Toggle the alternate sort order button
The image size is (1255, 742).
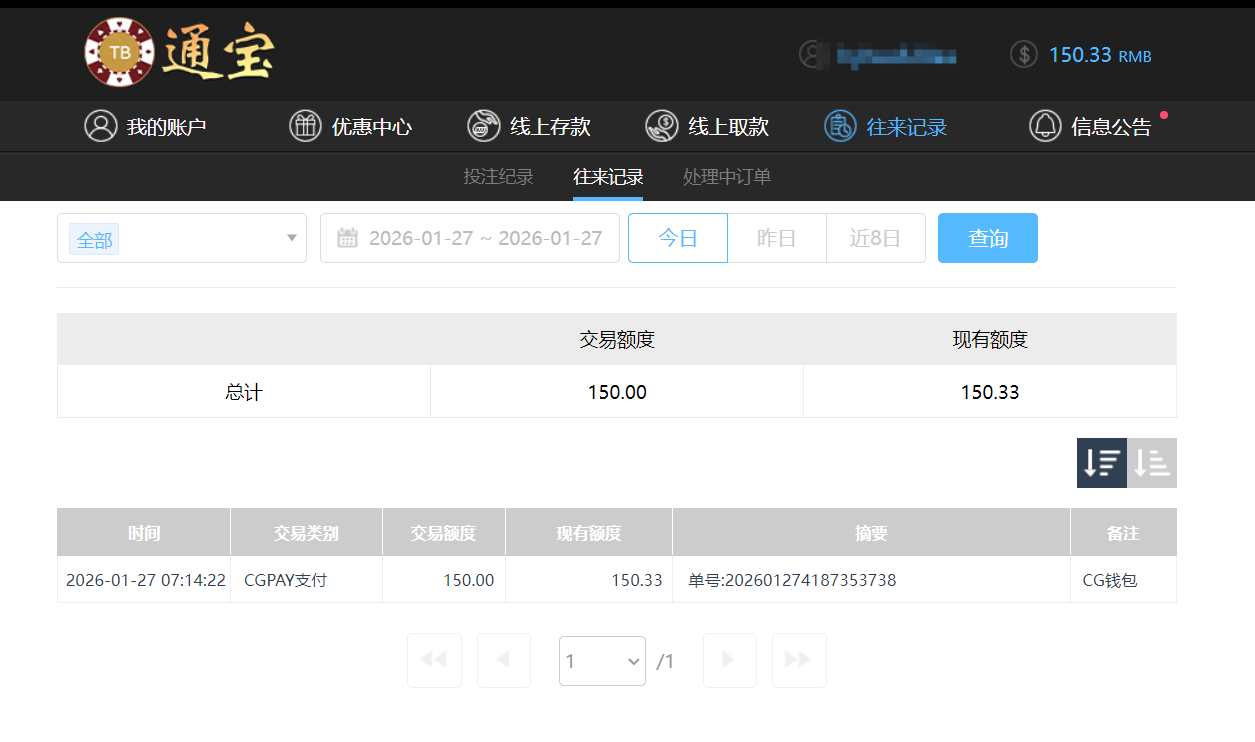point(1151,462)
